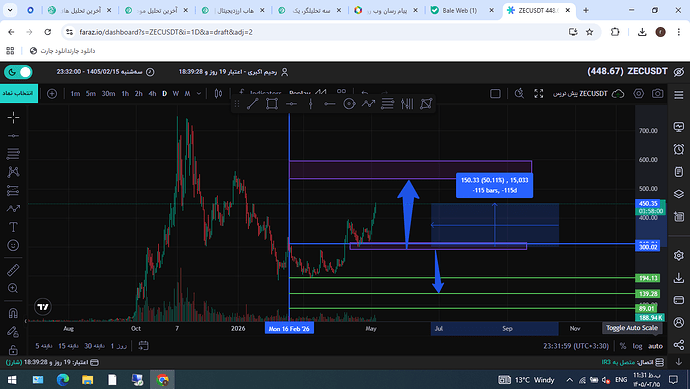Open File Explorer from the taskbar
Screen dimensions: 690x389
(88, 379)
